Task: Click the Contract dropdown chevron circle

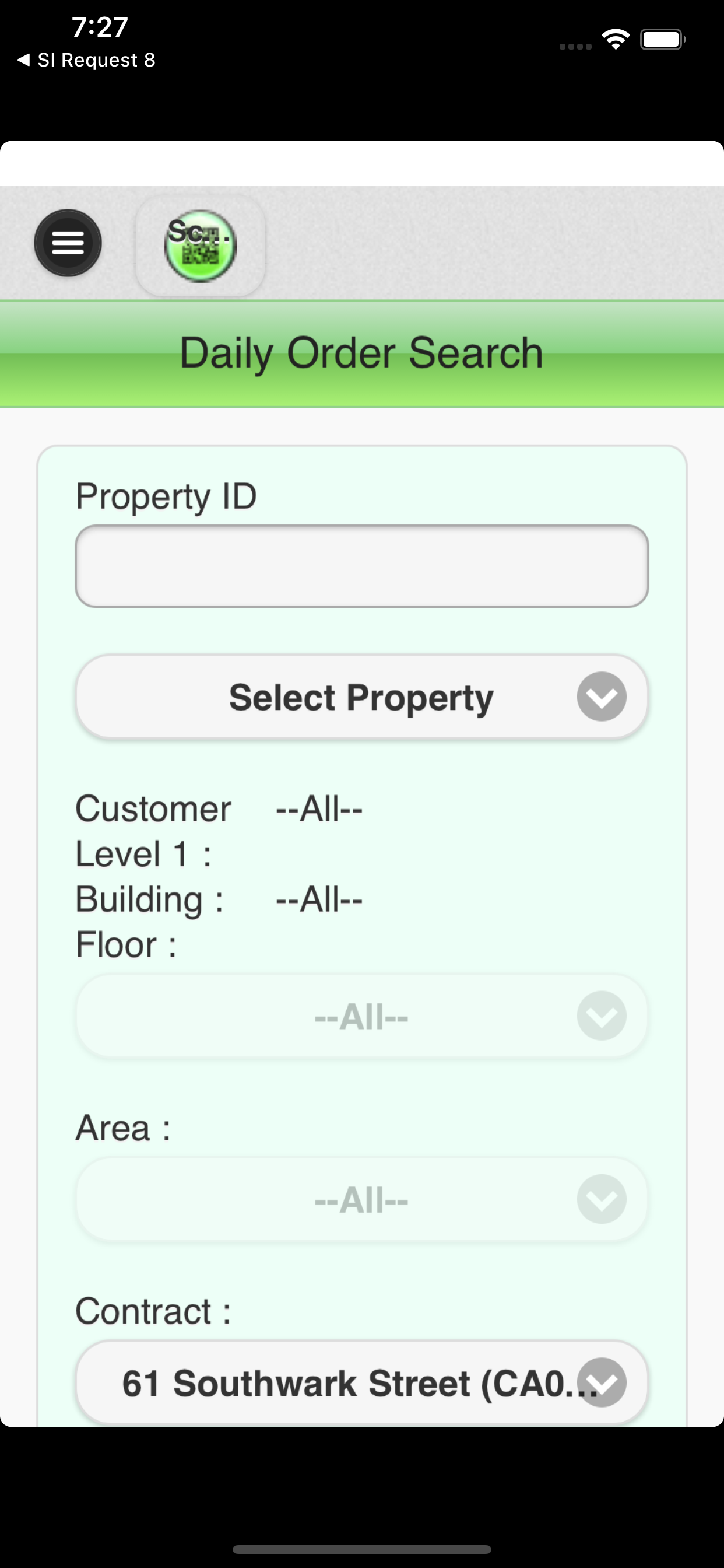Action: pyautogui.click(x=601, y=1382)
